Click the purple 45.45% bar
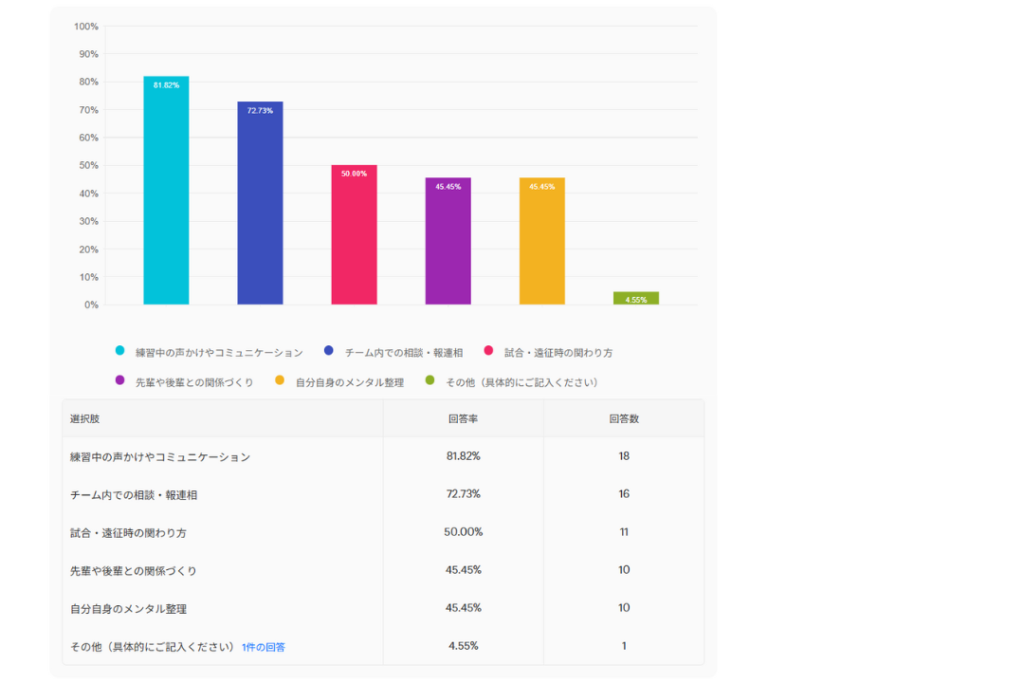 click(448, 241)
